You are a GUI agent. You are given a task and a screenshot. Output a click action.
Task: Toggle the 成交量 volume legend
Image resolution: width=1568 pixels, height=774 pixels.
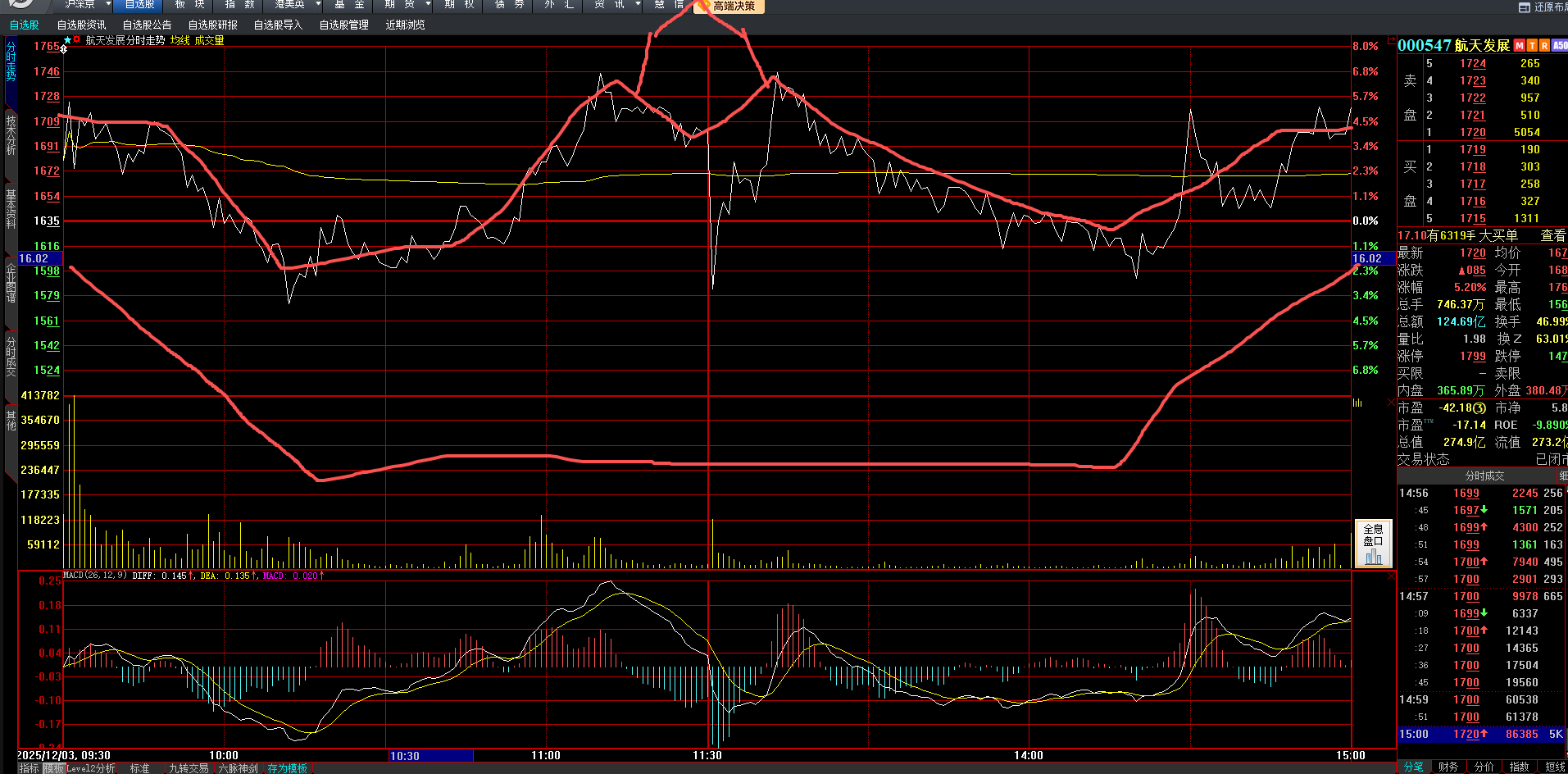[x=209, y=40]
